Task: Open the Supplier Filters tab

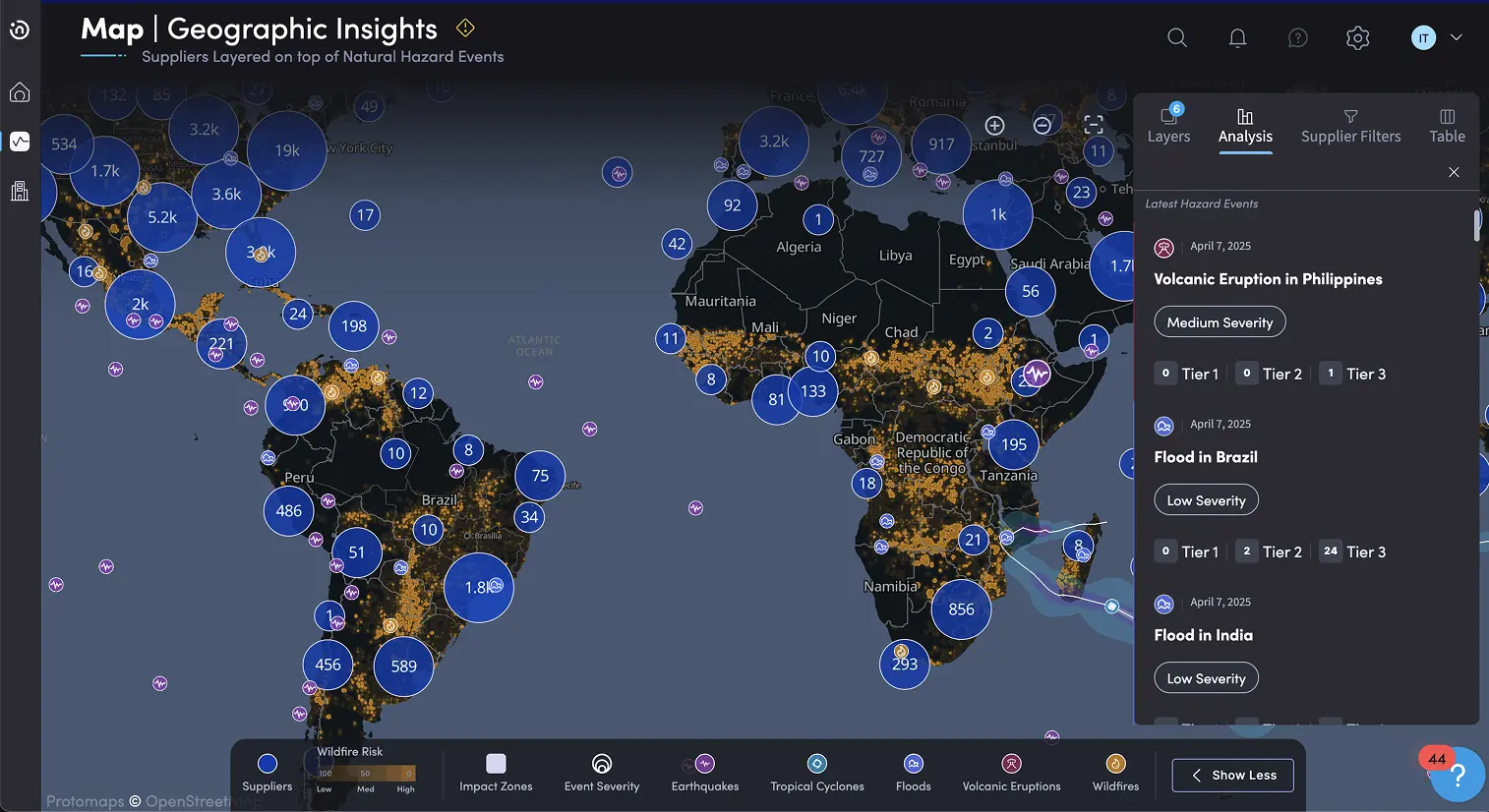Action: (x=1350, y=125)
